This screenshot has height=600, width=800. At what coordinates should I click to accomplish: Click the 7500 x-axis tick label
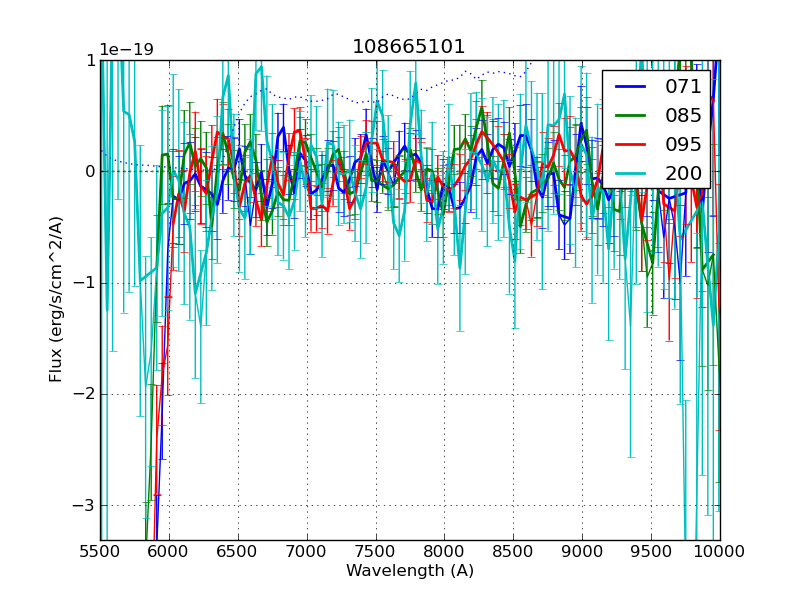tap(376, 552)
